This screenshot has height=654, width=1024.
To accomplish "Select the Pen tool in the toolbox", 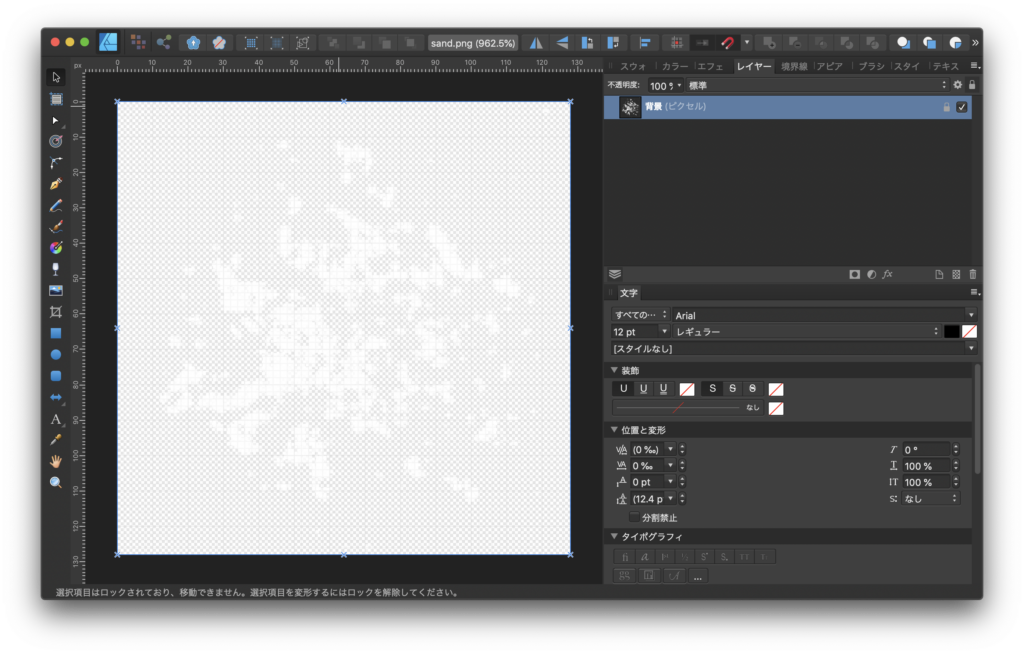I will 56,184.
